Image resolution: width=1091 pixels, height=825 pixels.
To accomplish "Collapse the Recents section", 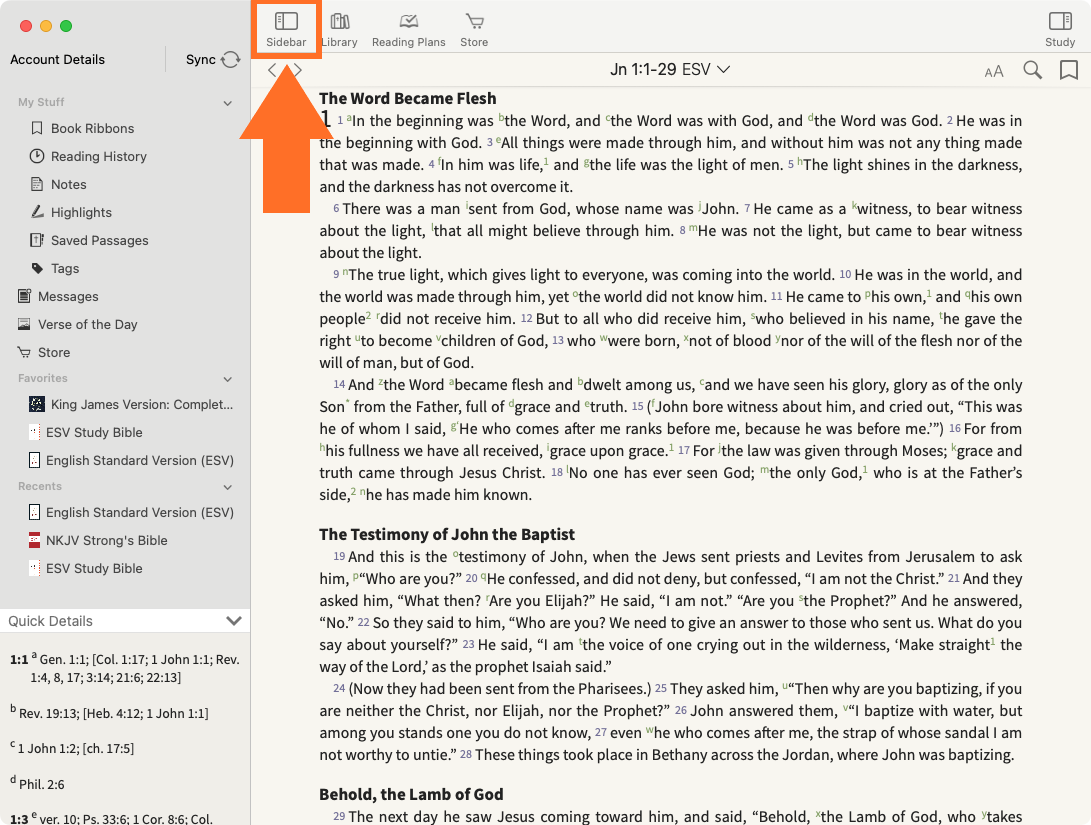I will click(x=228, y=487).
